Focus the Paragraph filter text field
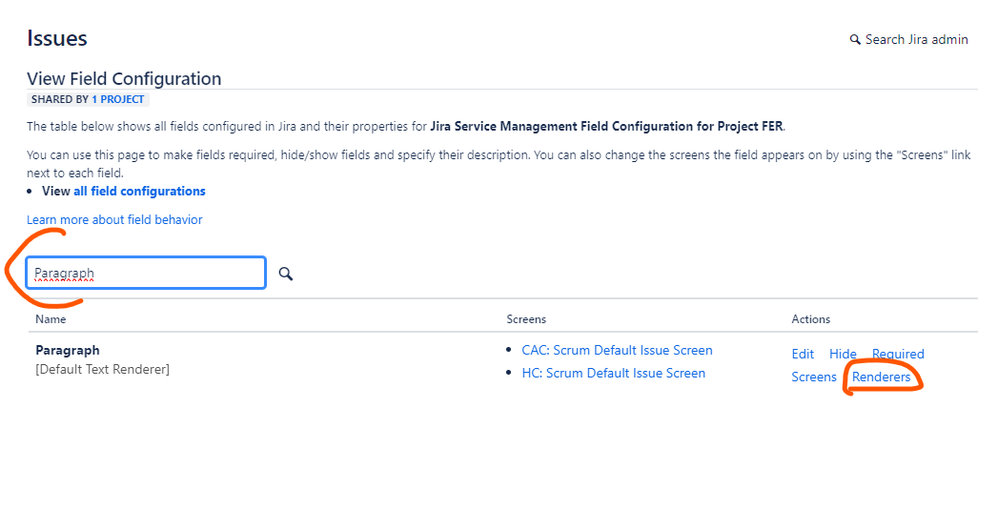This screenshot has height=531, width=998. (x=146, y=273)
